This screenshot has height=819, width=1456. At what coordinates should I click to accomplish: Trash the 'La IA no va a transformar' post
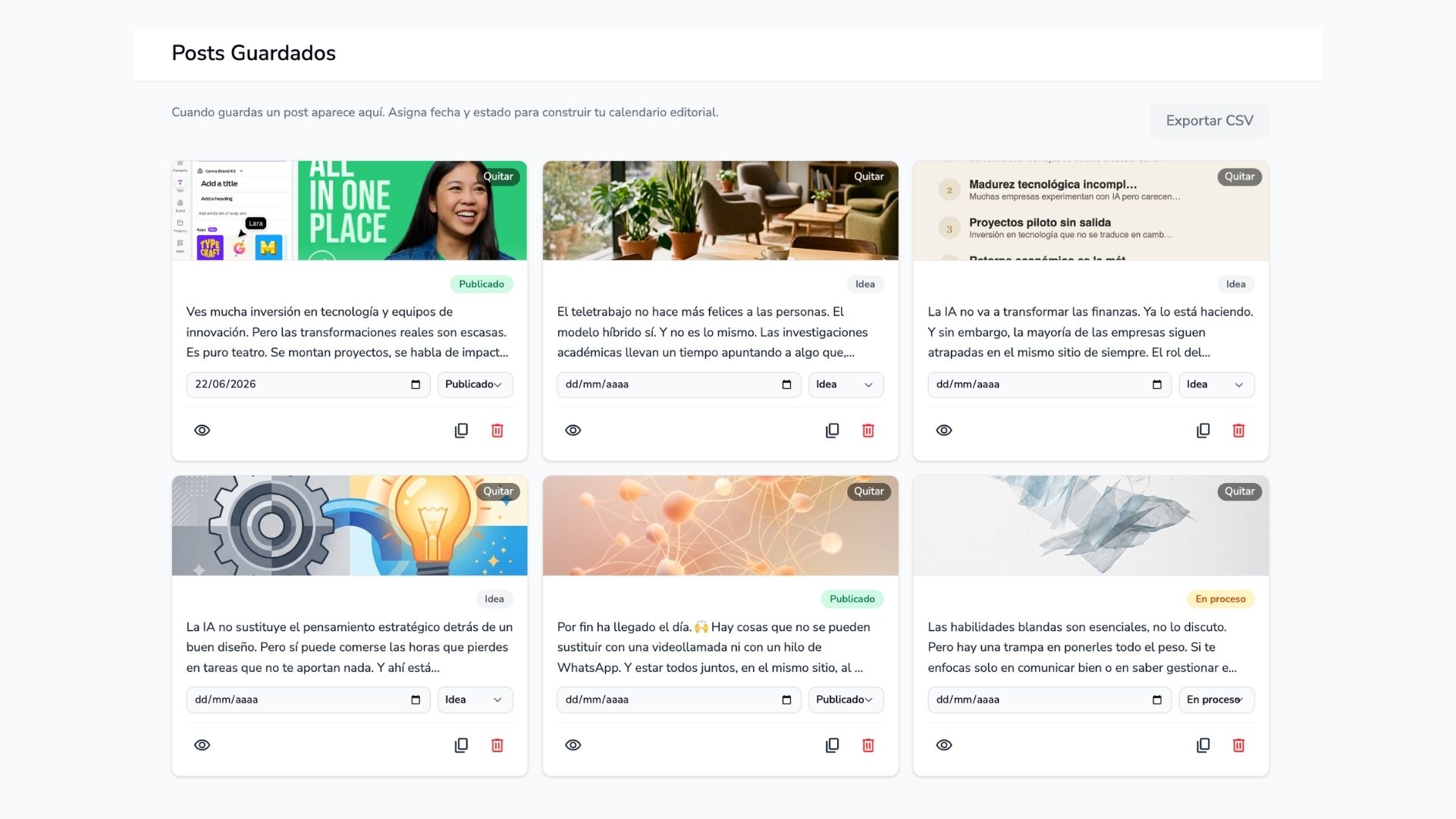1238,430
